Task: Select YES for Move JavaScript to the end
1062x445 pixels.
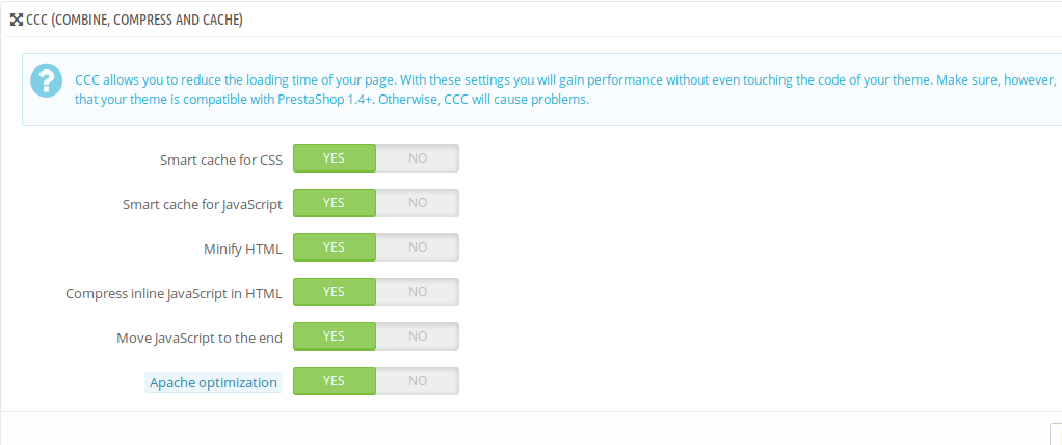Action: click(x=334, y=337)
